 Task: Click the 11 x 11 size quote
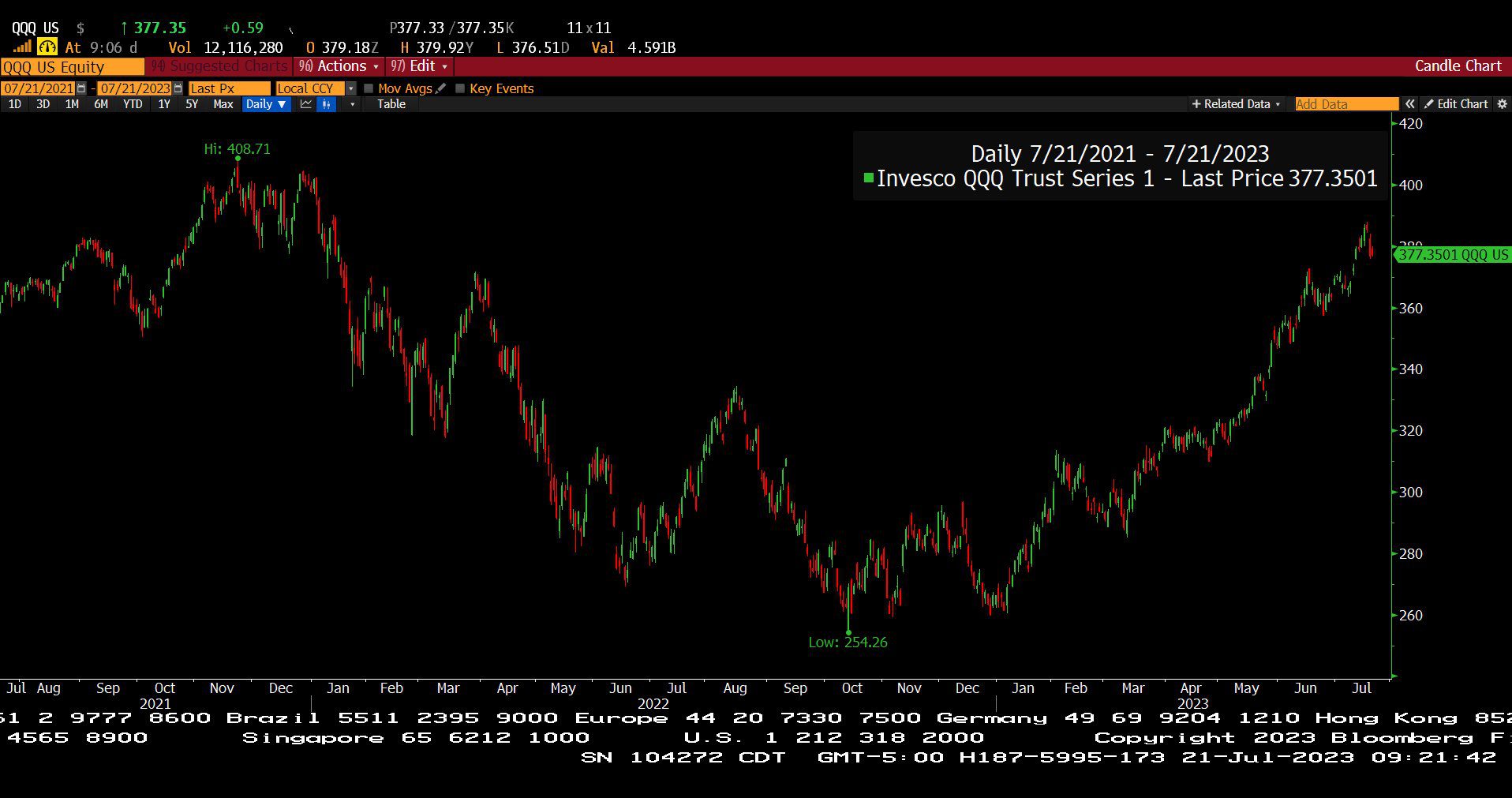[589, 28]
